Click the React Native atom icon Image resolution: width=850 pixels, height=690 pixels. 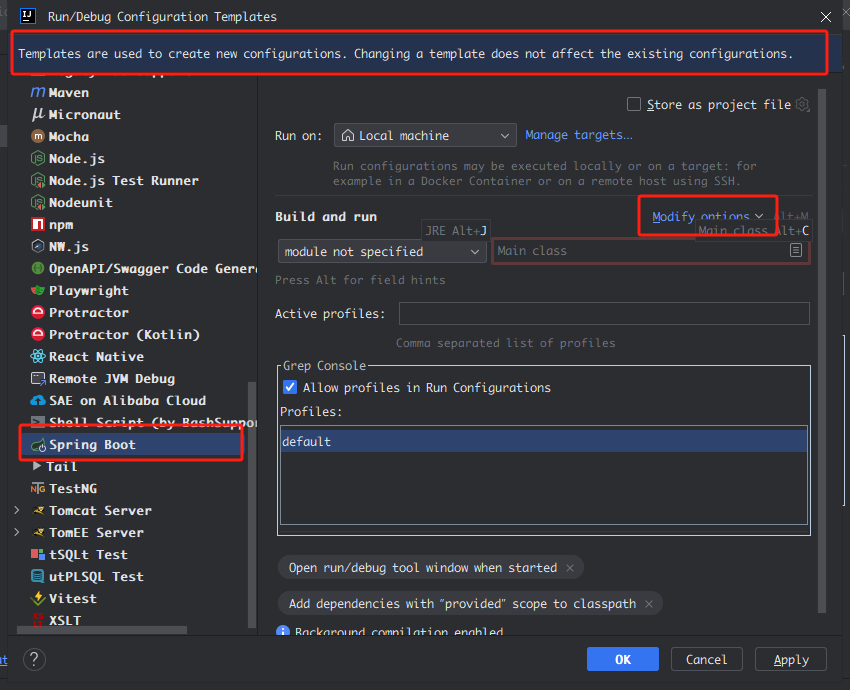[x=38, y=357]
